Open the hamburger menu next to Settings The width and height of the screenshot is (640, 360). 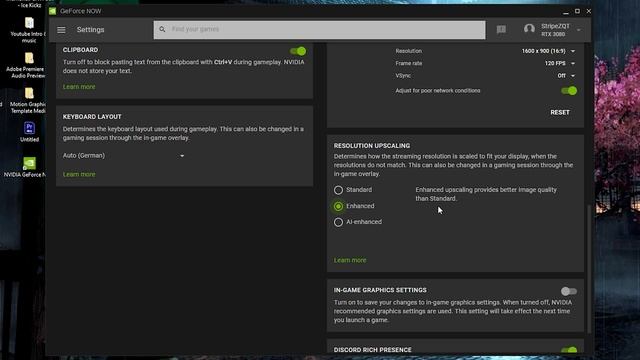coord(61,30)
